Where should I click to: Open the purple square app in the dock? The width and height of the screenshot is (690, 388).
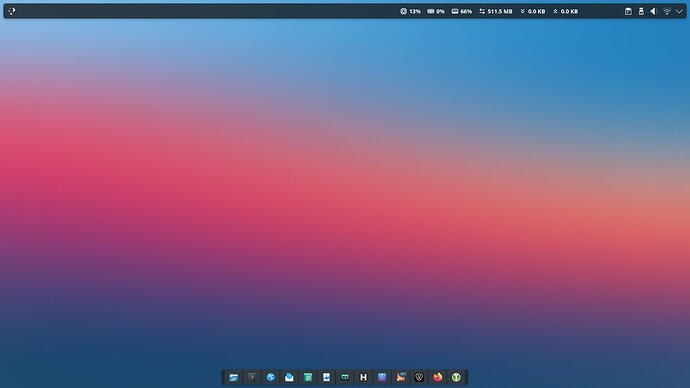click(x=382, y=377)
